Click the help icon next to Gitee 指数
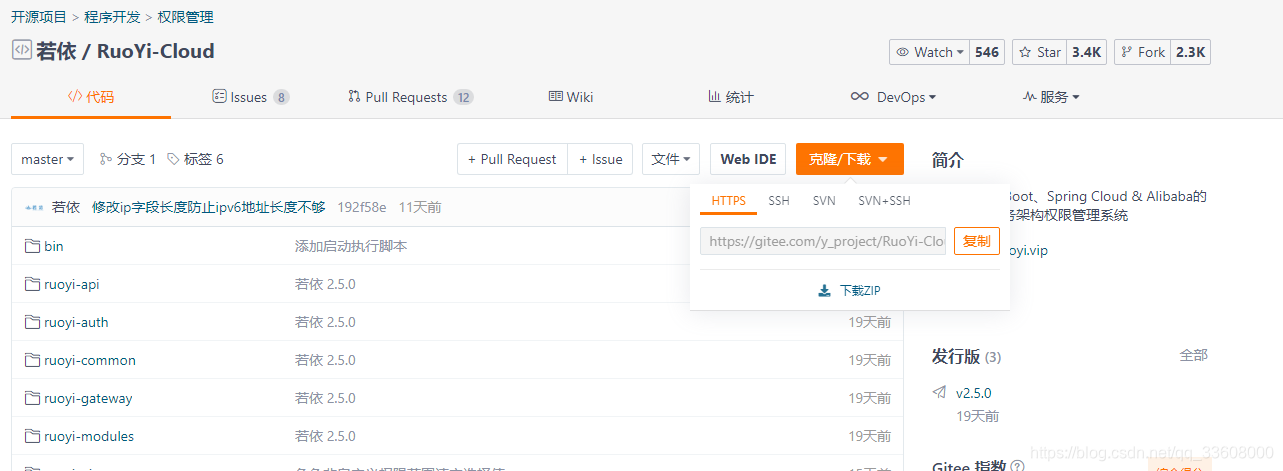 click(1017, 467)
